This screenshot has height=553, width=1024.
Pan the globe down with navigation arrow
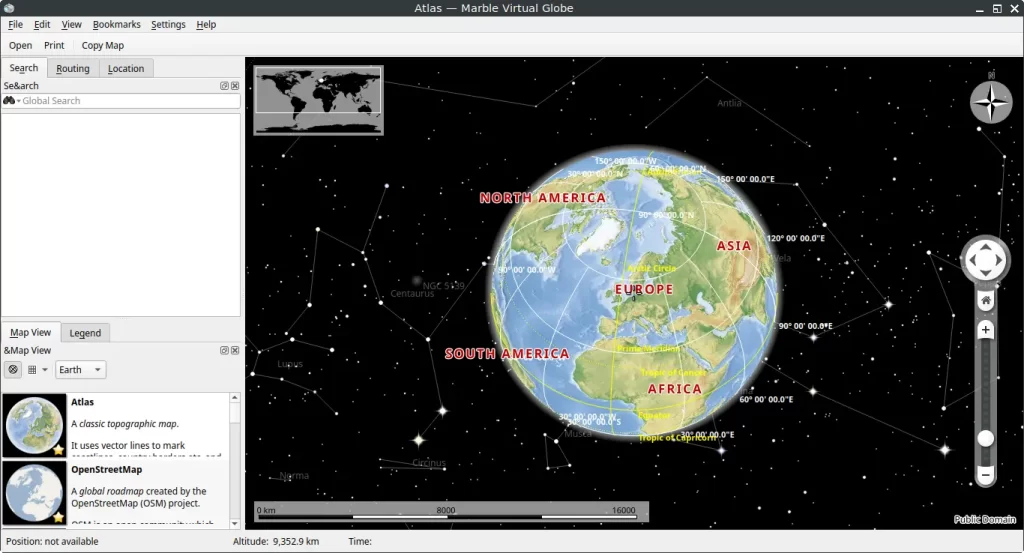(985, 272)
